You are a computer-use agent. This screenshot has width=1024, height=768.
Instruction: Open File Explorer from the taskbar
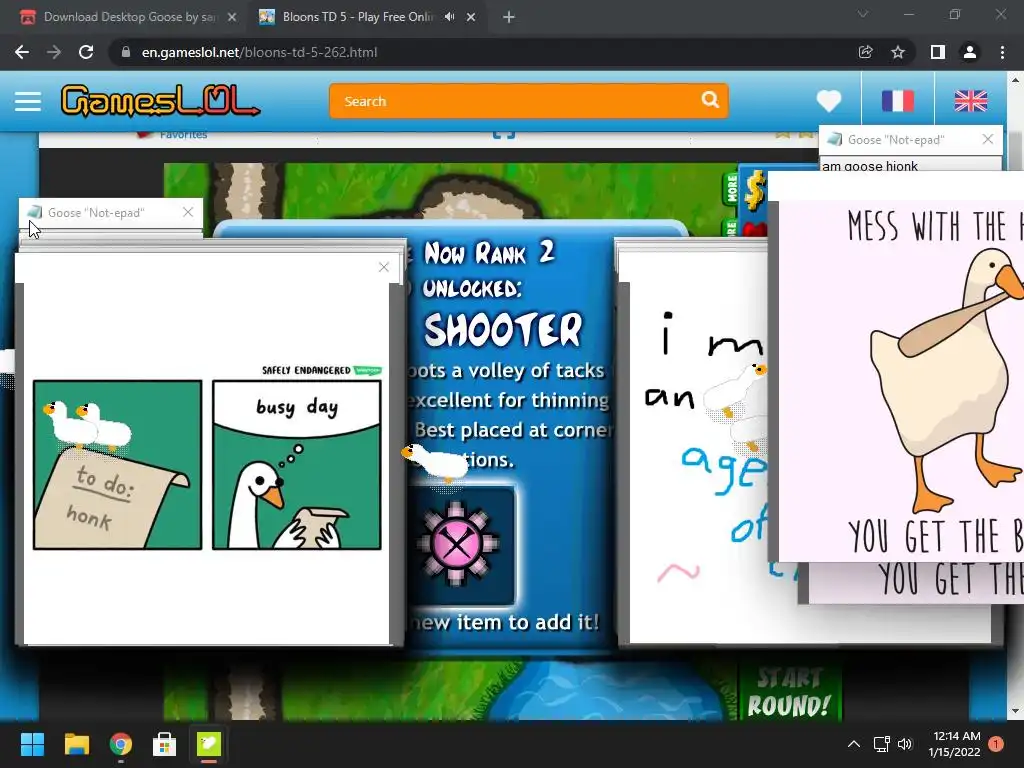pos(76,744)
